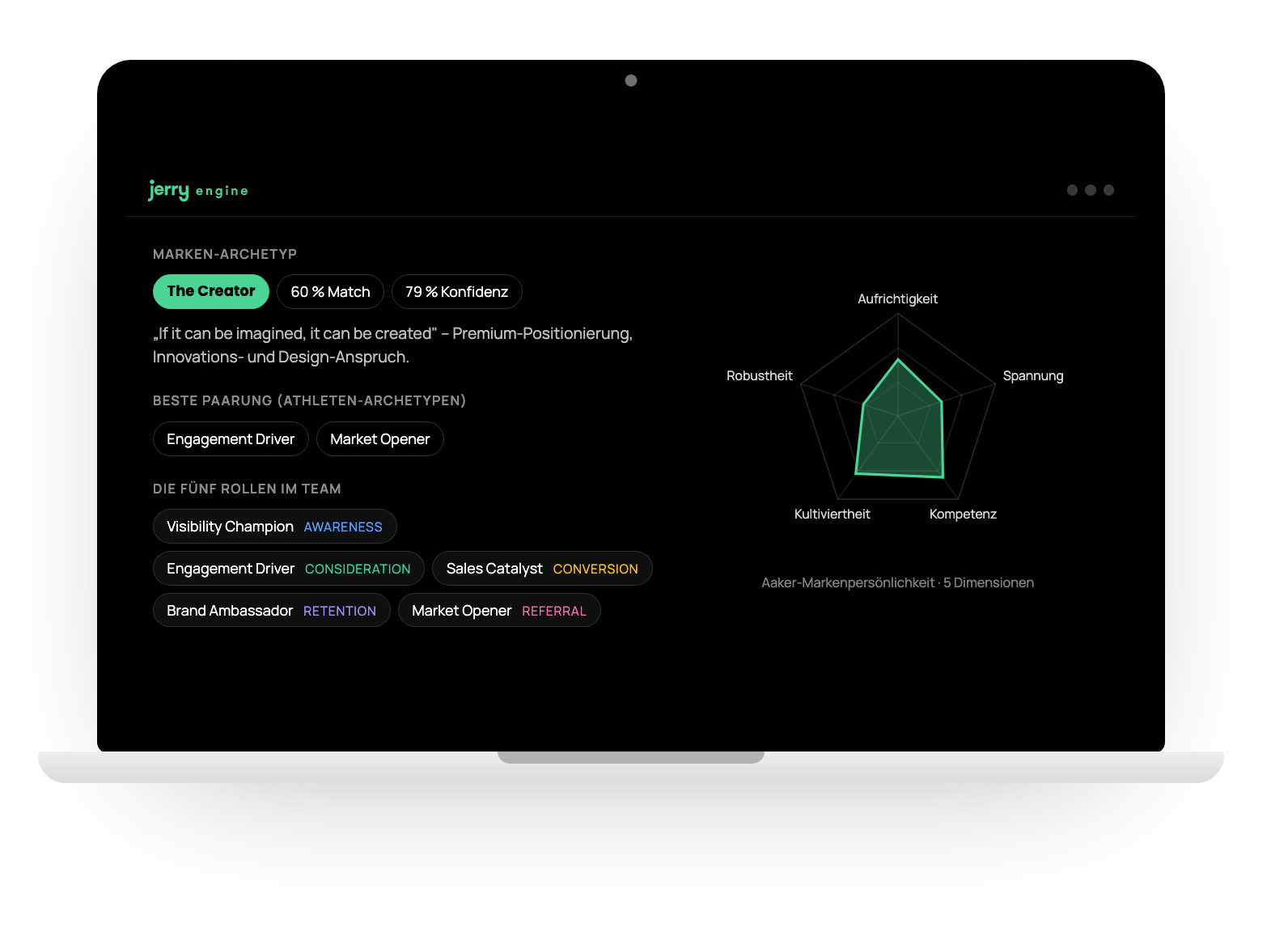Select Market Opener under Beste Paarung
The image size is (1288, 940).
point(380,439)
